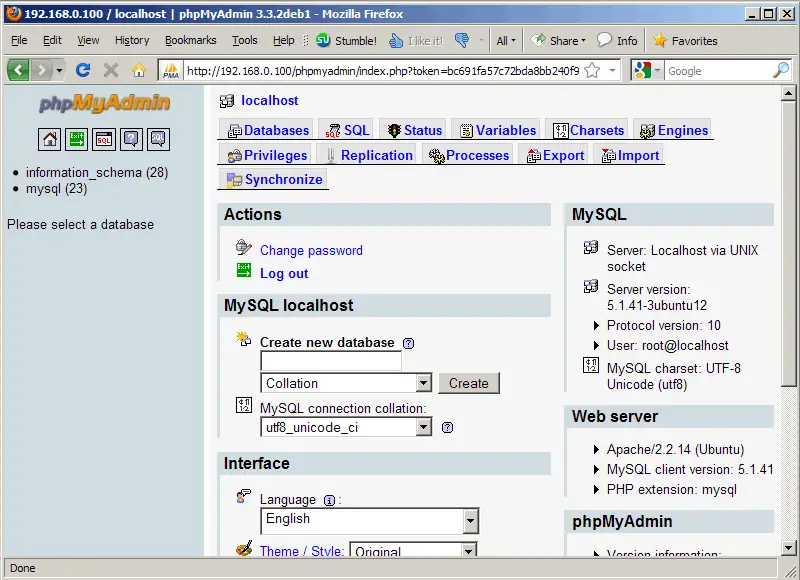Click the PMA site icon in address bar
Image resolution: width=800 pixels, height=580 pixels.
click(171, 70)
